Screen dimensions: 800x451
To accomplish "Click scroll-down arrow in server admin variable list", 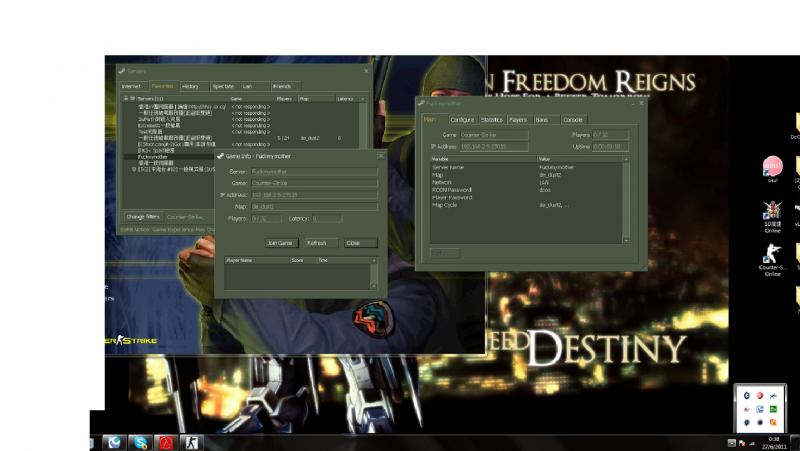I will (x=626, y=240).
